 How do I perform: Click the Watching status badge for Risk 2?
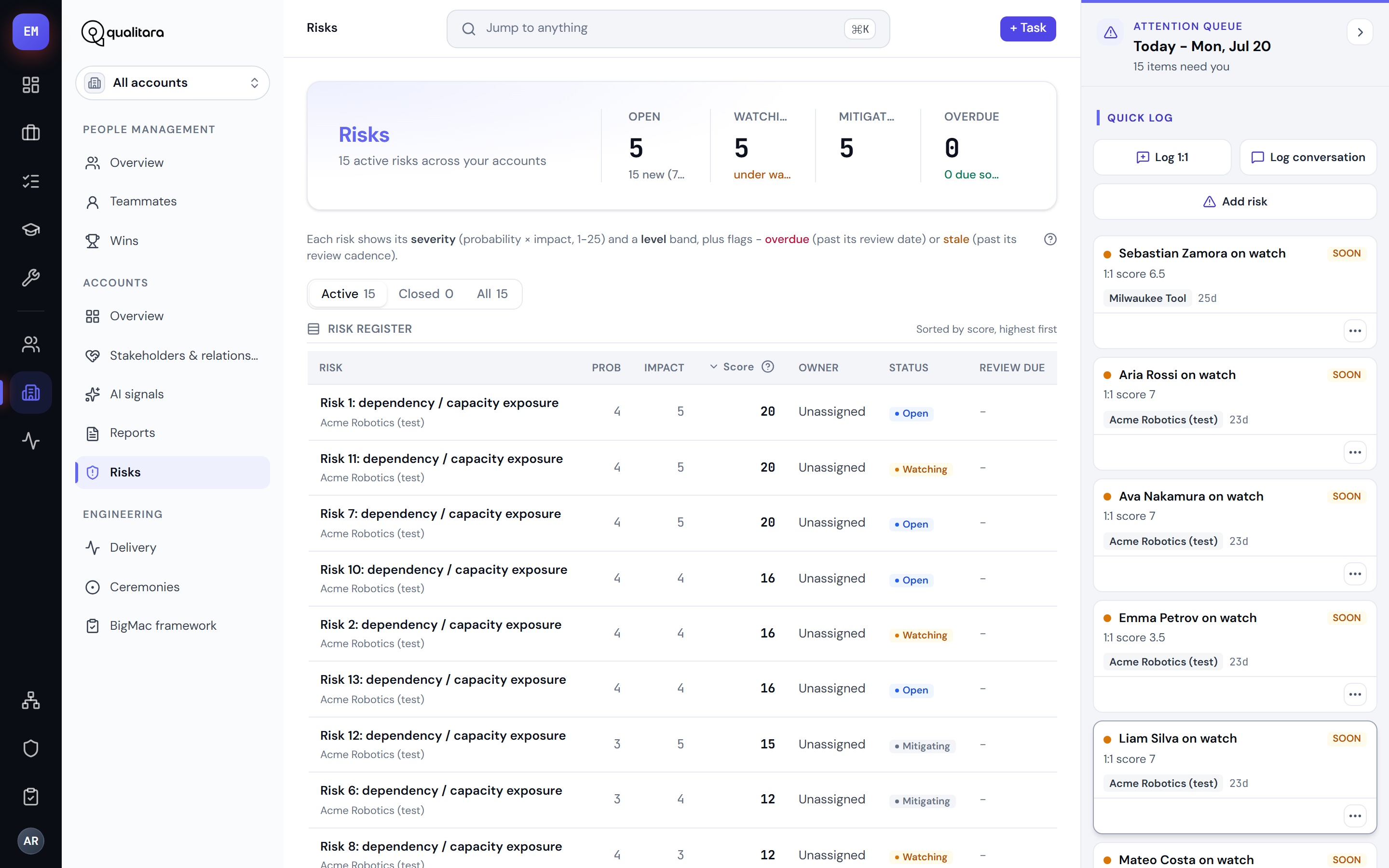[x=921, y=635]
